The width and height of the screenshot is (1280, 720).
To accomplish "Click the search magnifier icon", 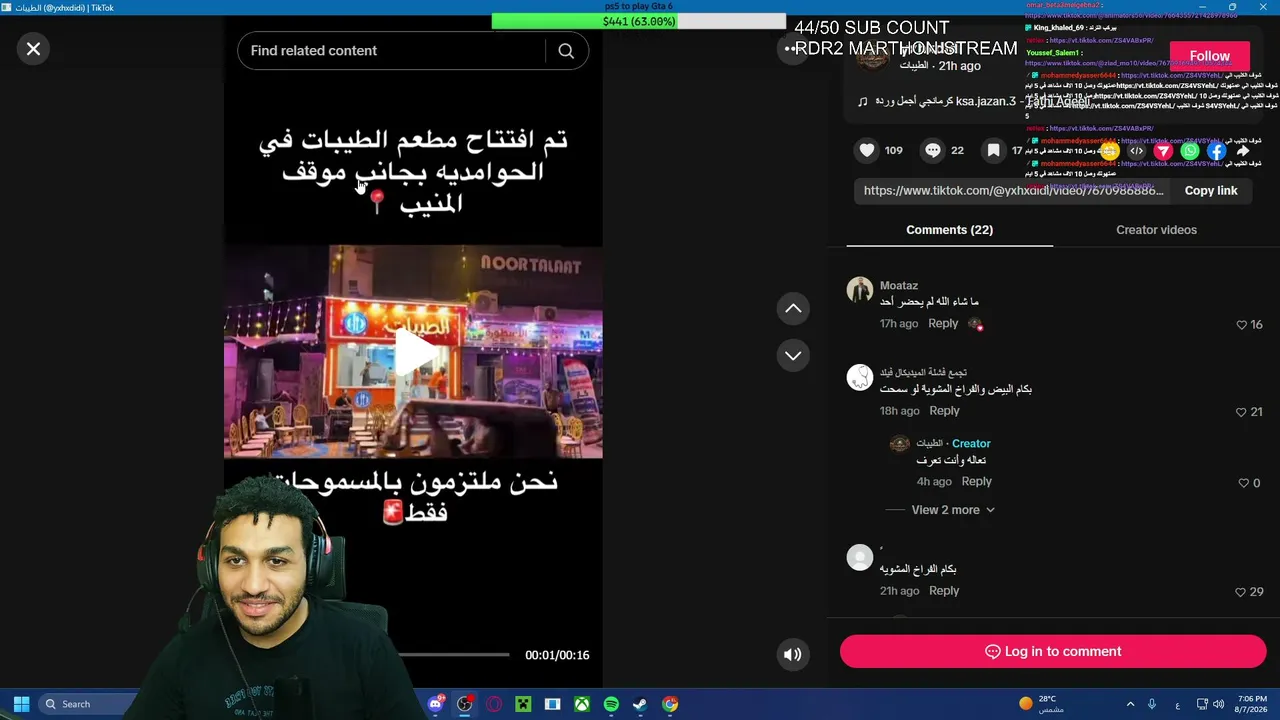I will click(566, 51).
